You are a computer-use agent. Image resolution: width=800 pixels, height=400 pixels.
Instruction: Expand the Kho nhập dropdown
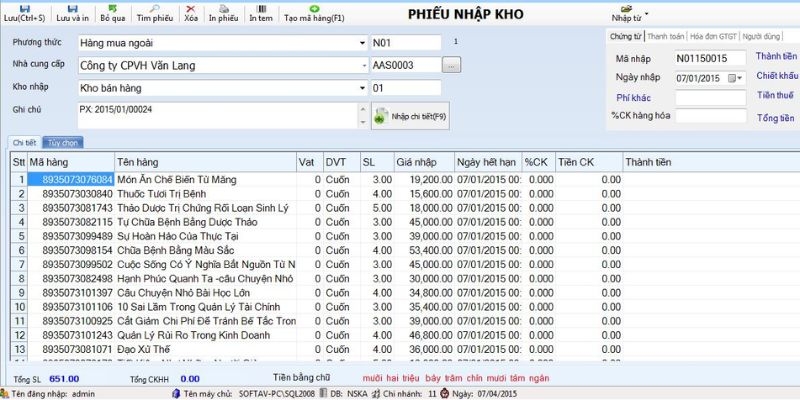362,88
